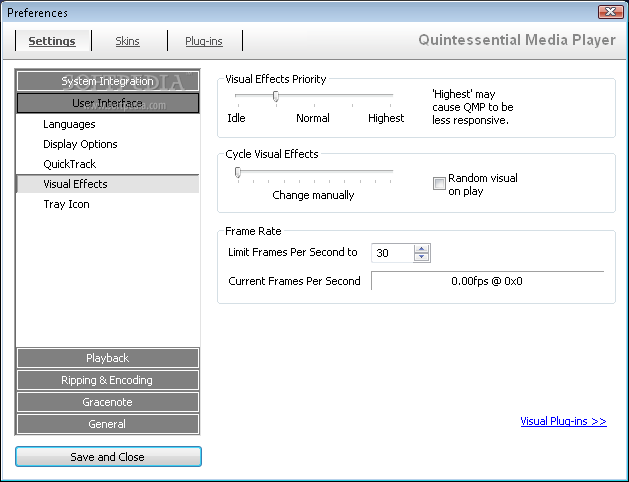Select the Visual Effects entry

pos(108,184)
